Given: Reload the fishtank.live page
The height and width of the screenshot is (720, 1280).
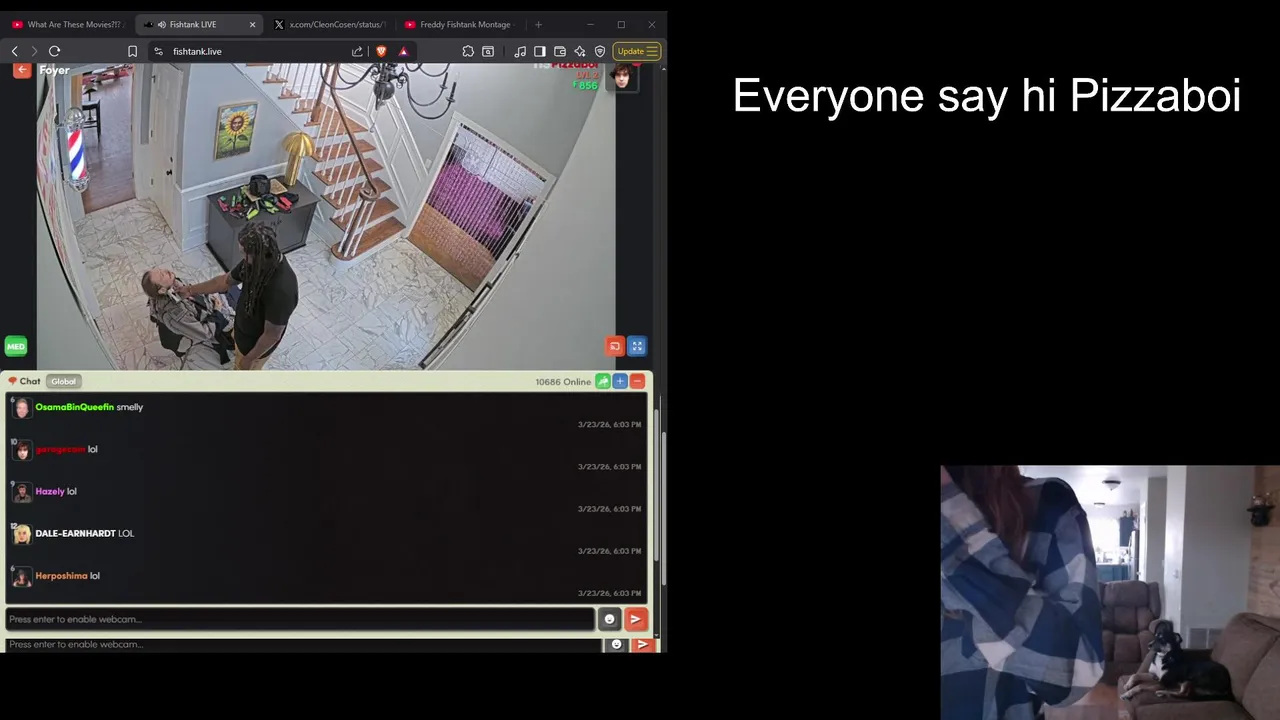Looking at the screenshot, I should coord(55,51).
